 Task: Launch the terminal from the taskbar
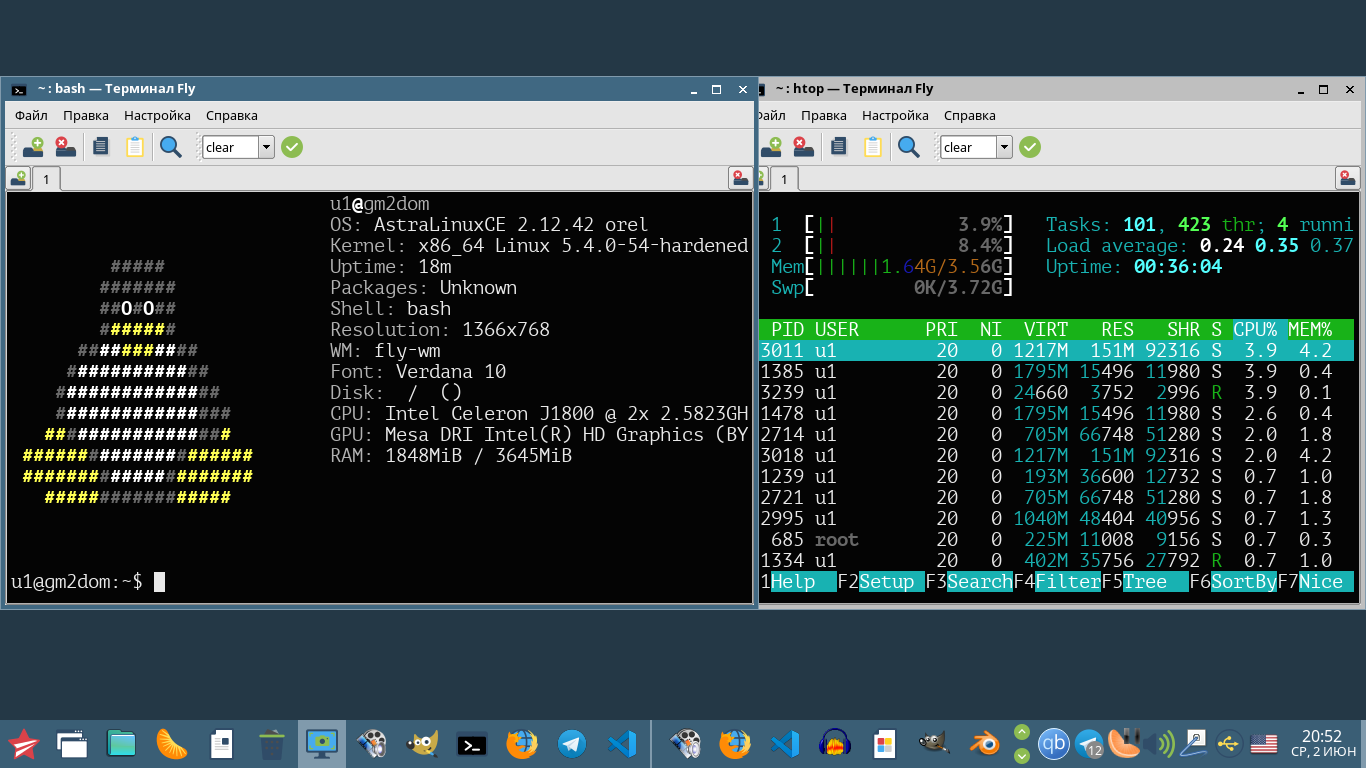(x=472, y=744)
